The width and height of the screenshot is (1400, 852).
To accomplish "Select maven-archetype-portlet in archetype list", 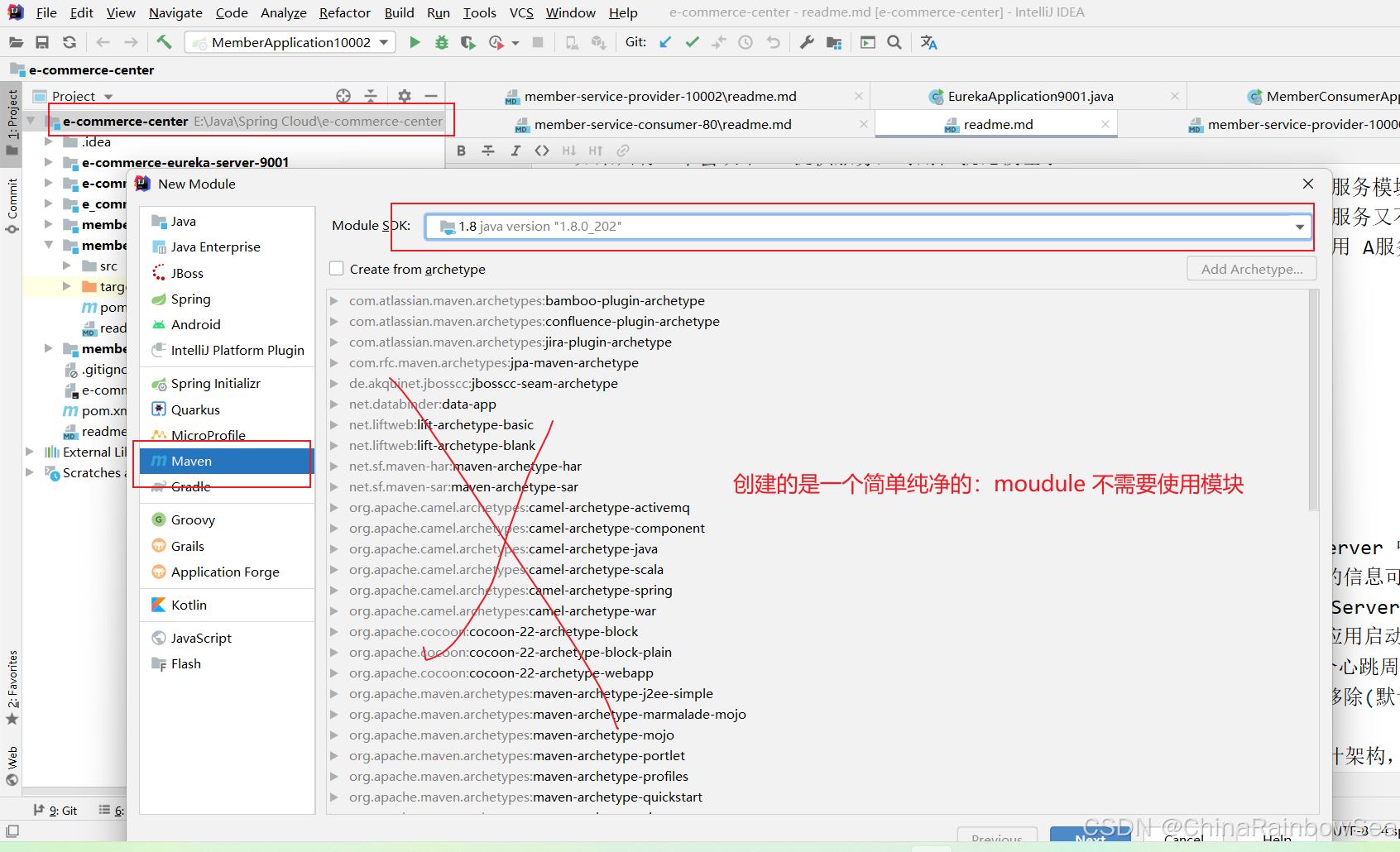I will pyautogui.click(x=517, y=756).
